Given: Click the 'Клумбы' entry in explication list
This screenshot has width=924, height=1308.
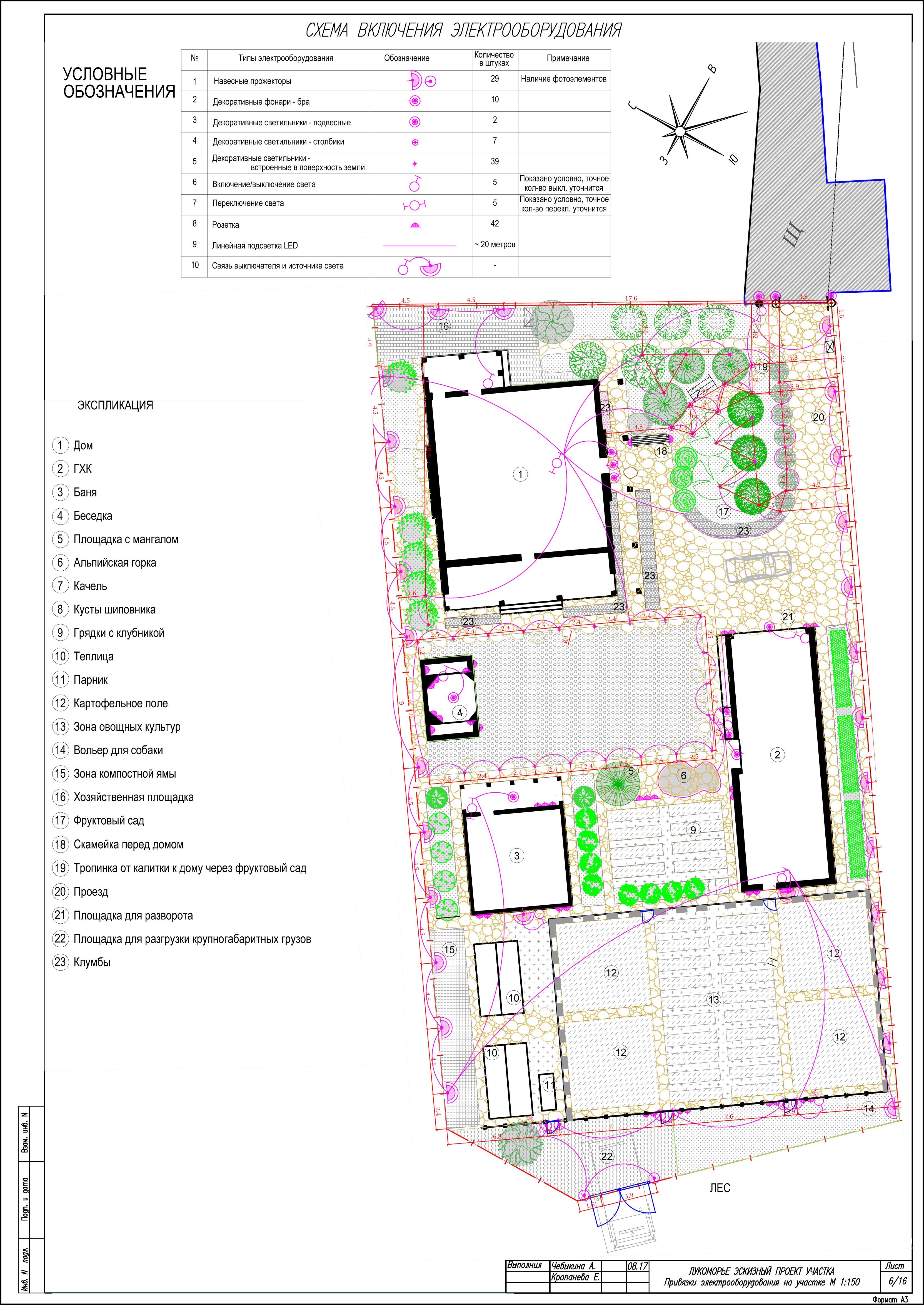Looking at the screenshot, I should (x=92, y=962).
